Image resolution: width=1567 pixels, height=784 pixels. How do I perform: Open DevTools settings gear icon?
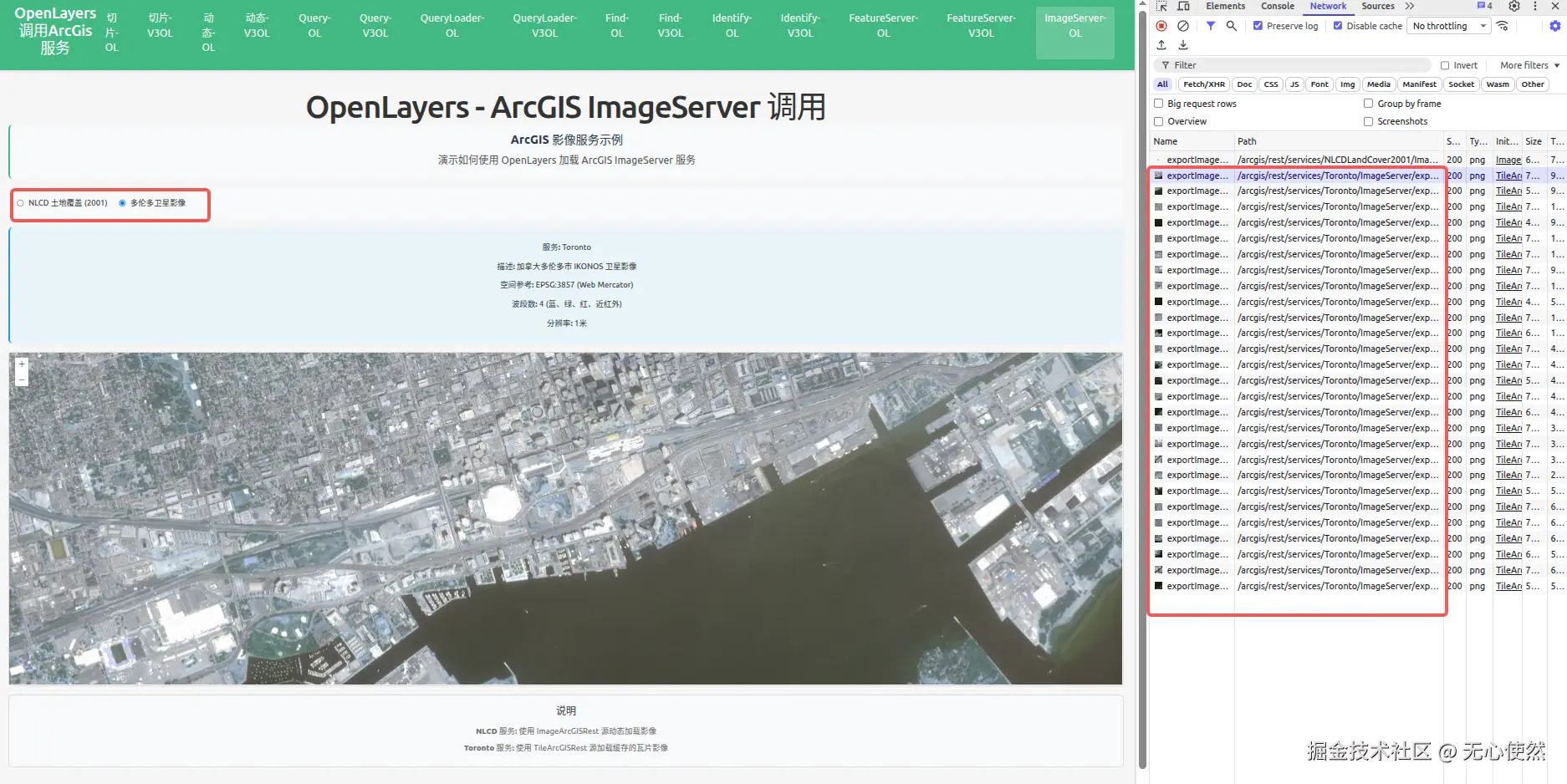(x=1514, y=6)
